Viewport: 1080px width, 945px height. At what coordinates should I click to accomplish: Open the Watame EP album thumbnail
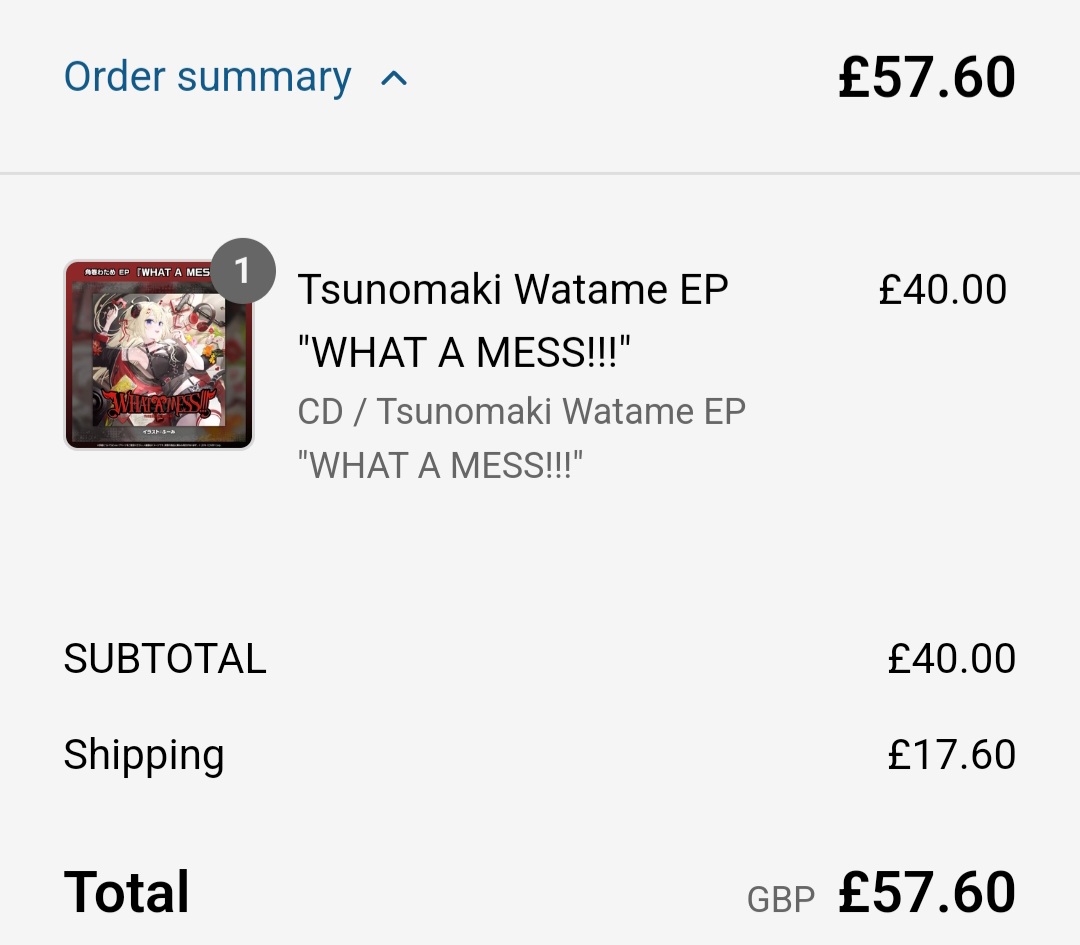[159, 355]
